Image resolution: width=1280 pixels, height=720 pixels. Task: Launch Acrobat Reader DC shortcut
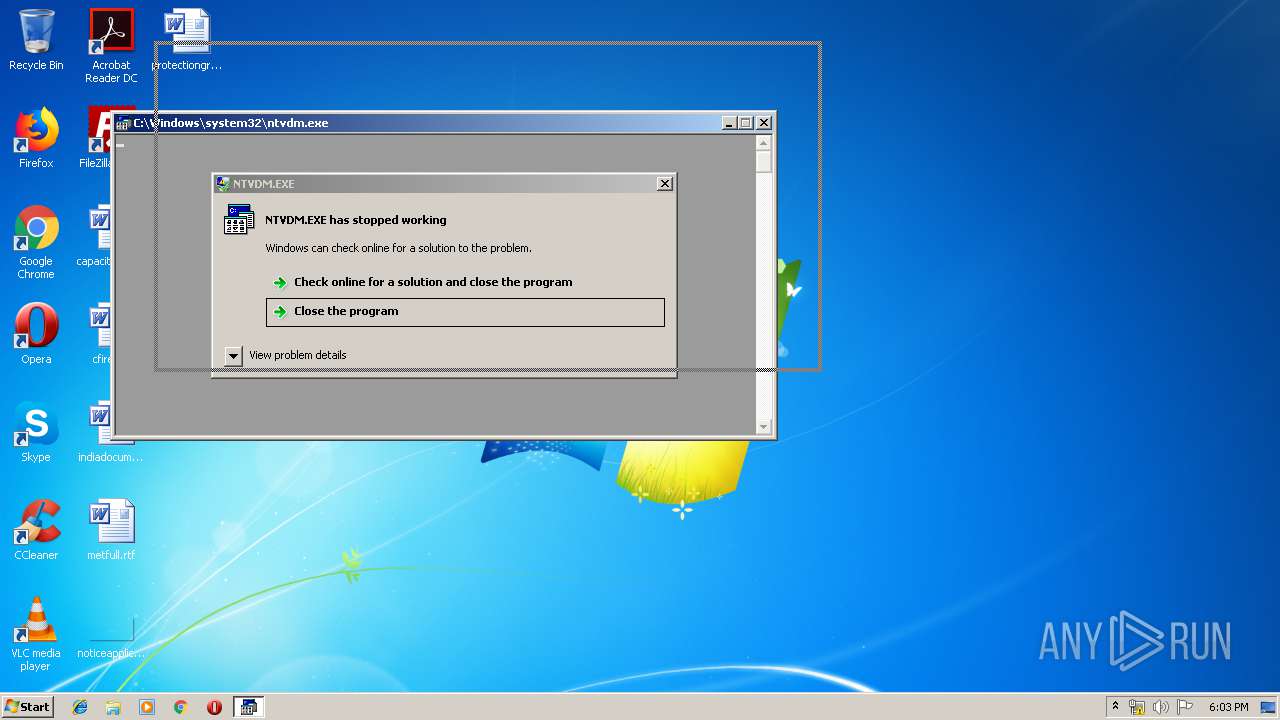click(x=111, y=46)
